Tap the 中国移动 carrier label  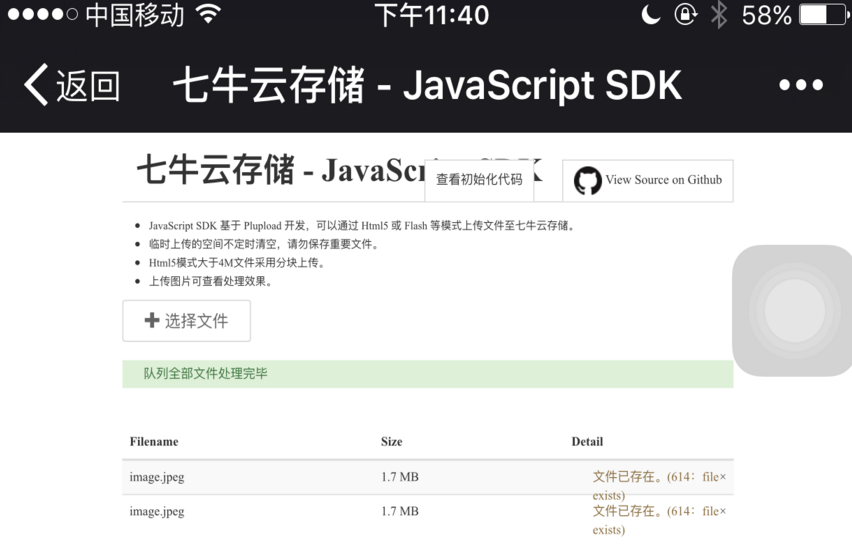click(x=135, y=15)
